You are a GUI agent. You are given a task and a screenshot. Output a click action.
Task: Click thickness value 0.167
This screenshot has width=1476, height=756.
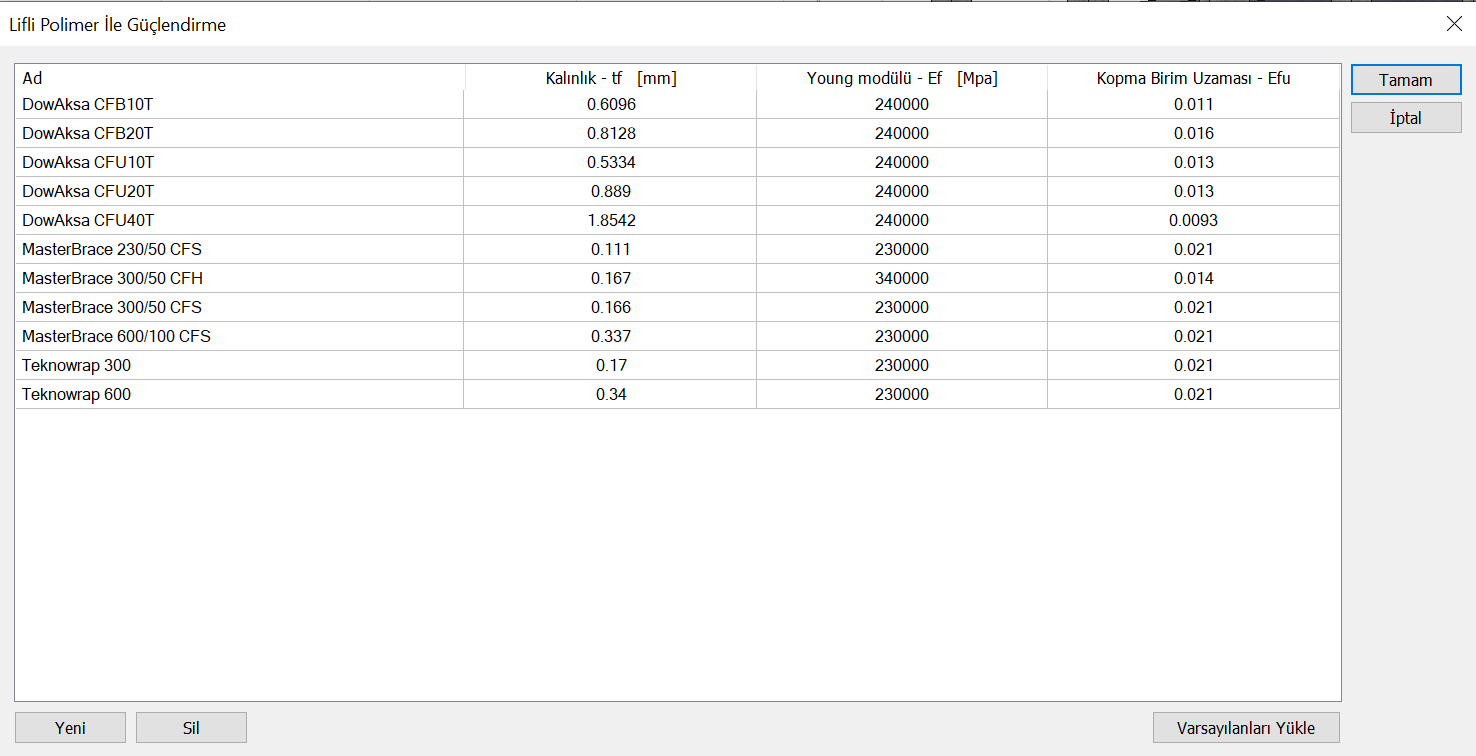(611, 278)
